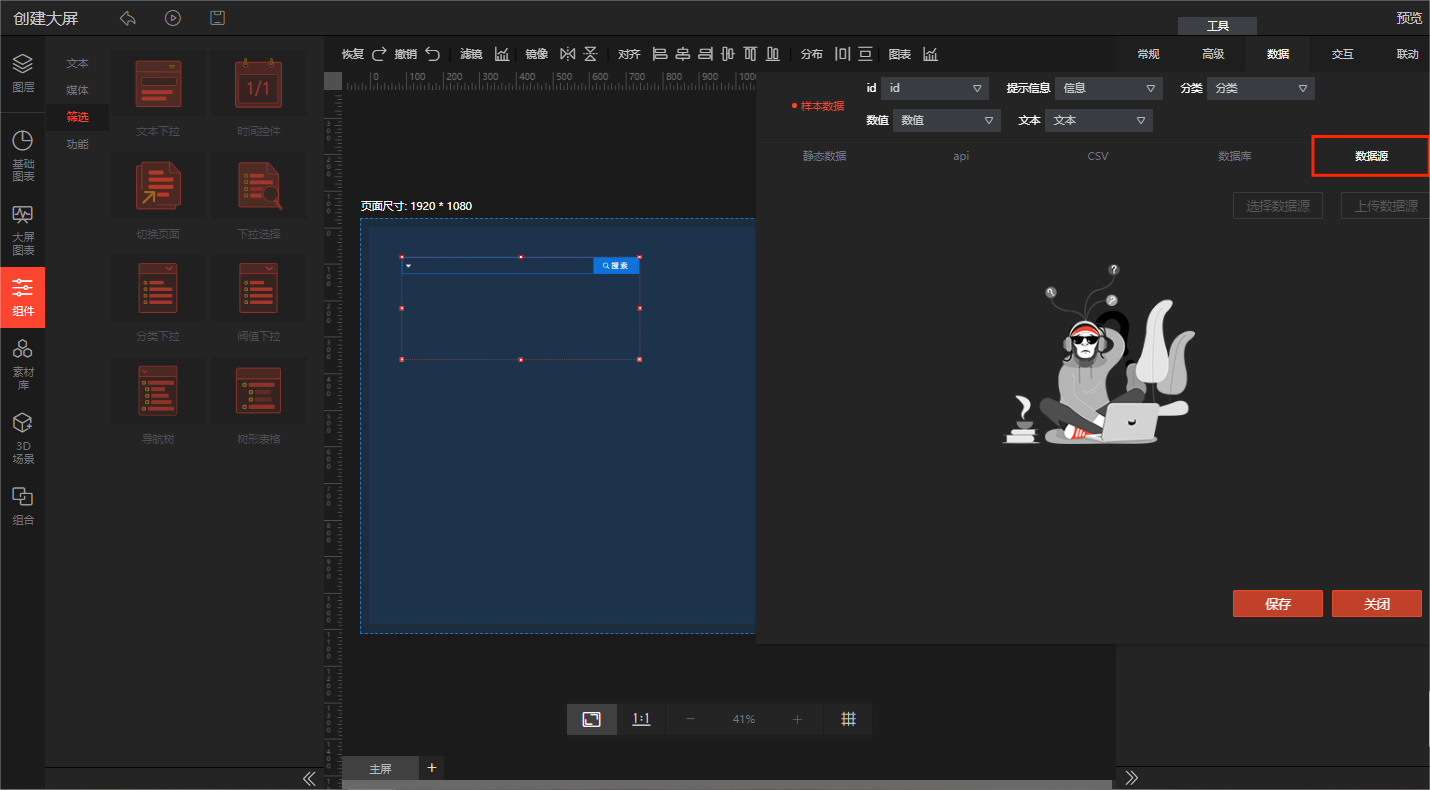Add a new screen with plus tab
1430x790 pixels.
(432, 767)
